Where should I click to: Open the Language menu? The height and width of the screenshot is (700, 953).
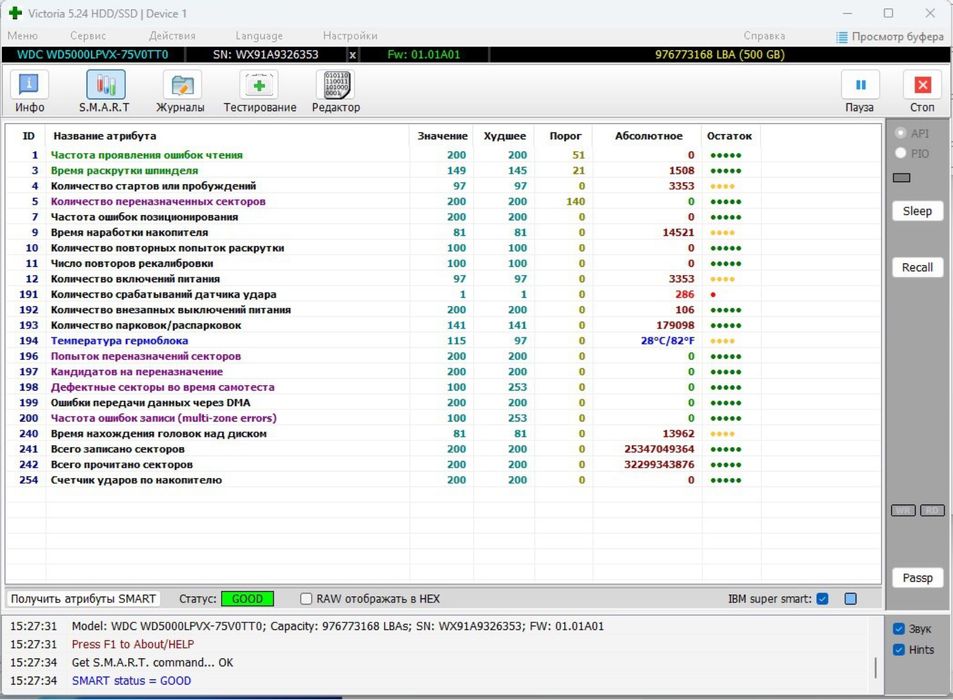[259, 36]
